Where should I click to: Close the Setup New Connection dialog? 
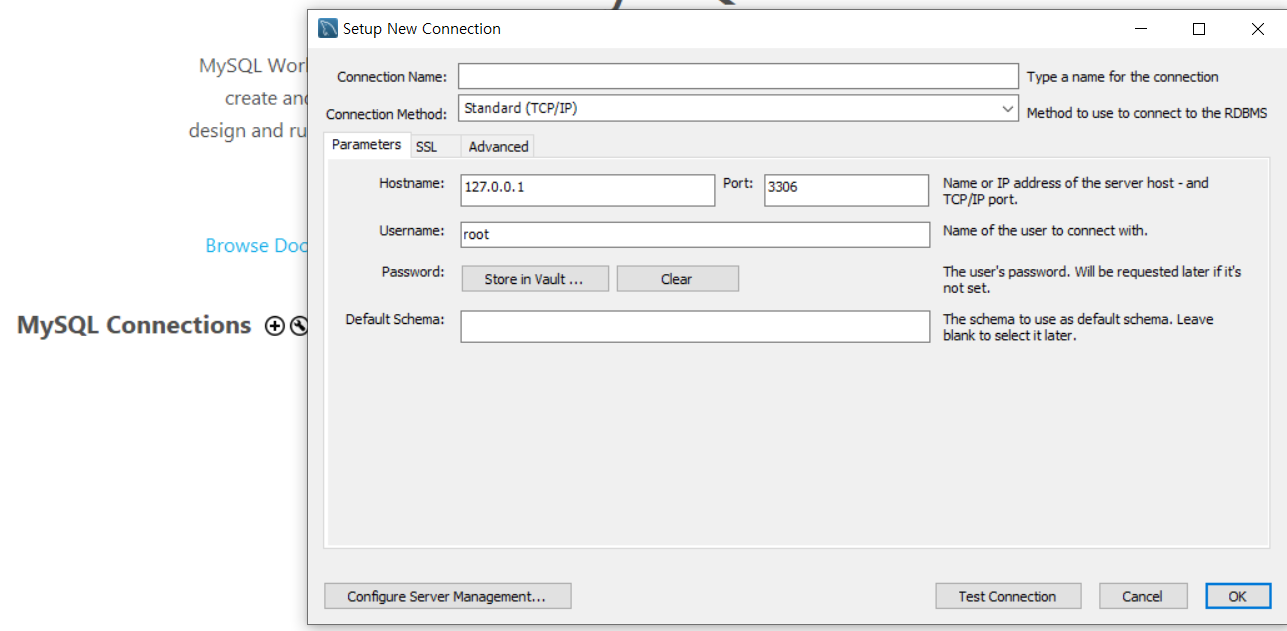1258,29
